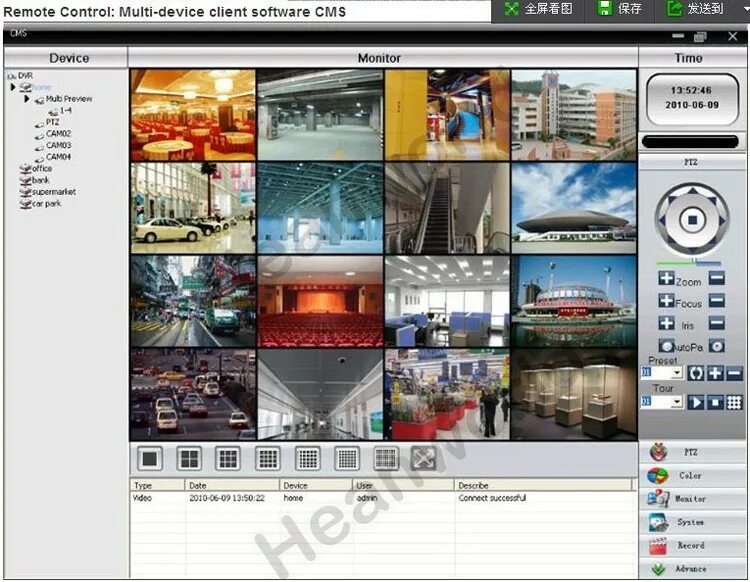Viewport: 750px width, 582px height.
Task: Tilt the PTZ camera up
Action: (692, 191)
